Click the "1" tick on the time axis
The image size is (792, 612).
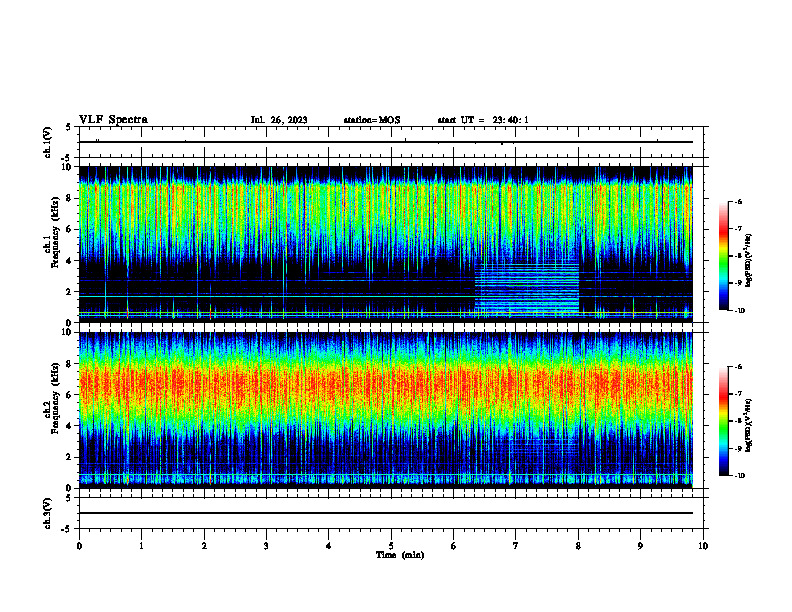(x=141, y=546)
